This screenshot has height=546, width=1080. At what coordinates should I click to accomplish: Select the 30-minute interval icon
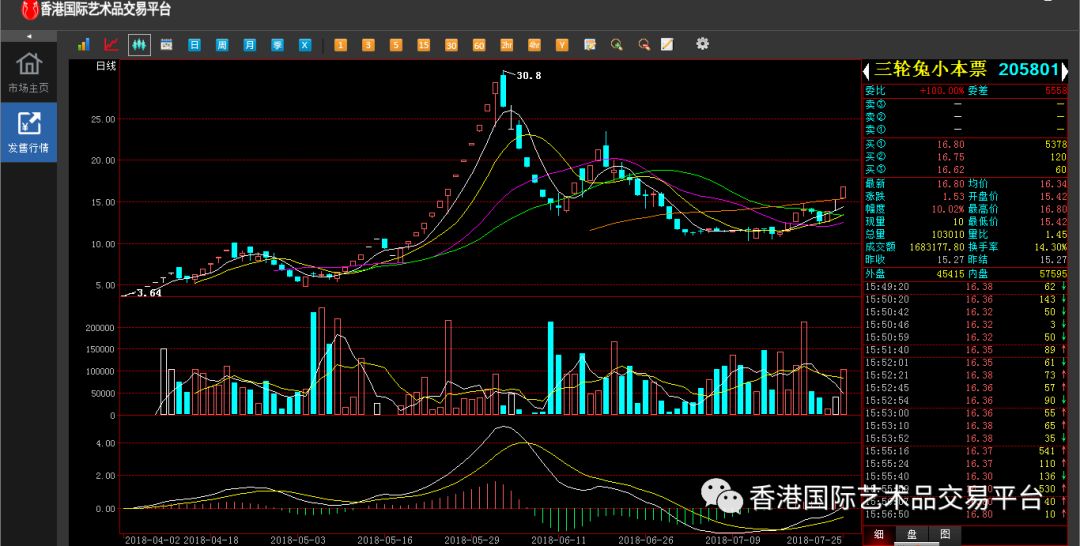coord(451,45)
